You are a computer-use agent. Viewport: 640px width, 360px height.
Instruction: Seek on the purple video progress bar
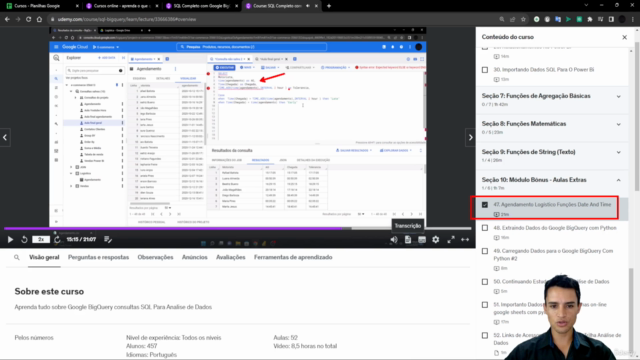pyautogui.click(x=238, y=229)
